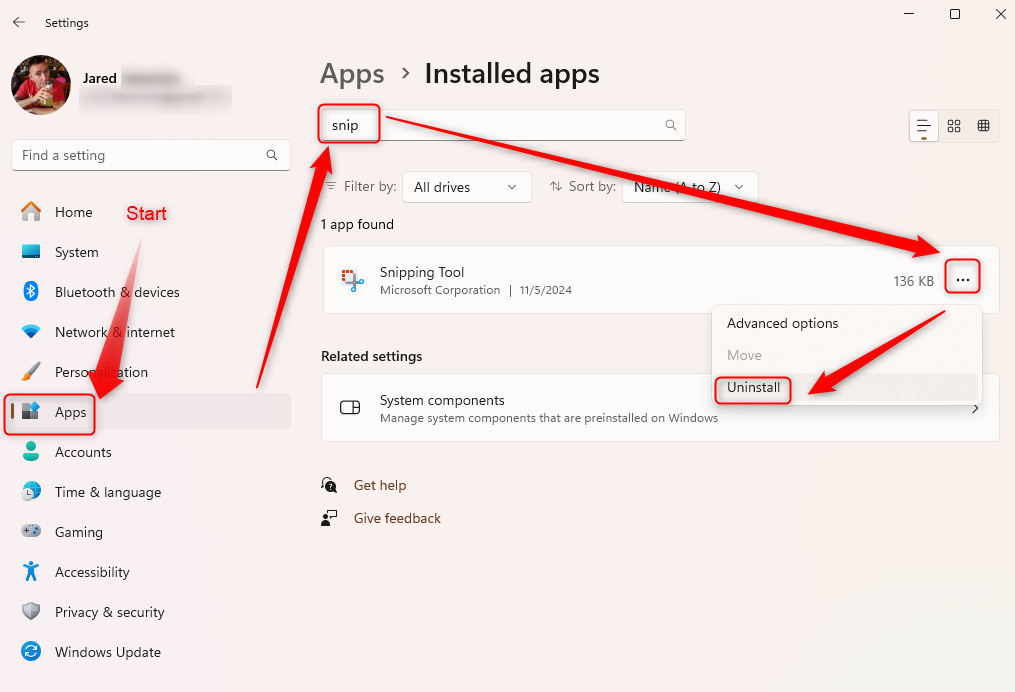The height and width of the screenshot is (692, 1015).
Task: Click the Snipping Tool app icon
Action: (352, 279)
